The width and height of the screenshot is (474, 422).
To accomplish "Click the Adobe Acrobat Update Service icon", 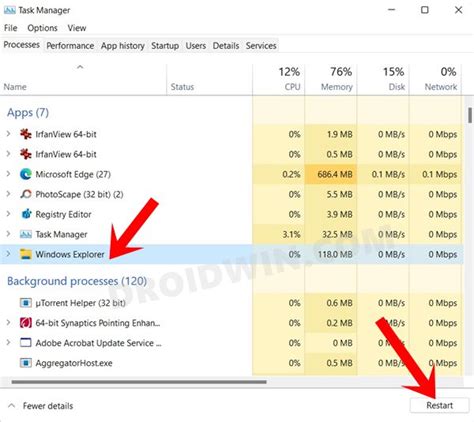I will [x=26, y=343].
